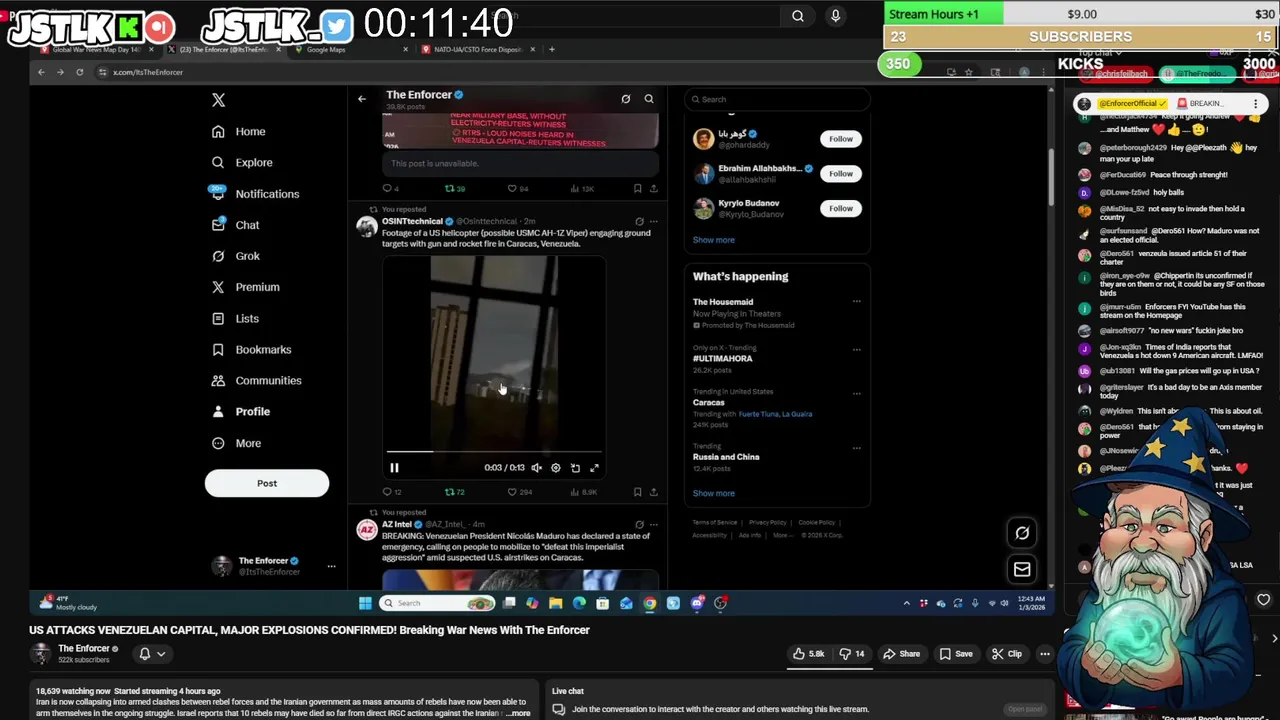This screenshot has height=720, width=1280.
Task: Click Show more under follow suggestions
Action: (714, 240)
